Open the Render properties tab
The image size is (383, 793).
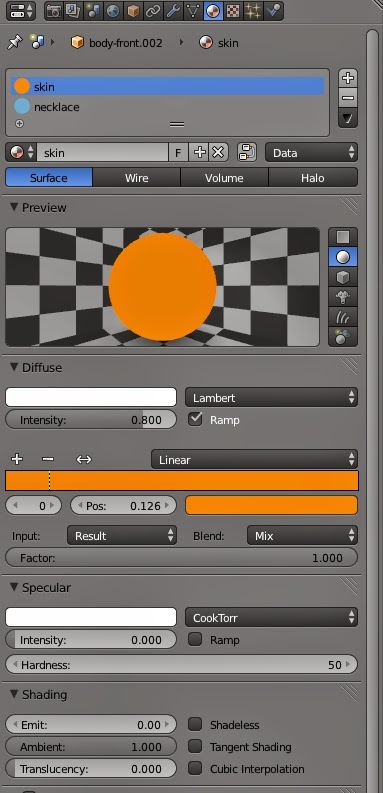point(53,11)
